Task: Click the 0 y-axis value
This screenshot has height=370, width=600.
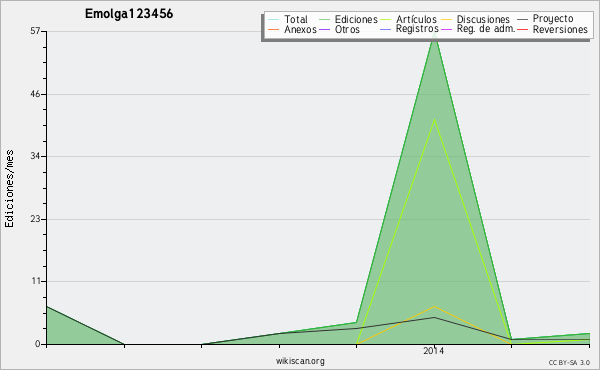Action: tap(38, 344)
